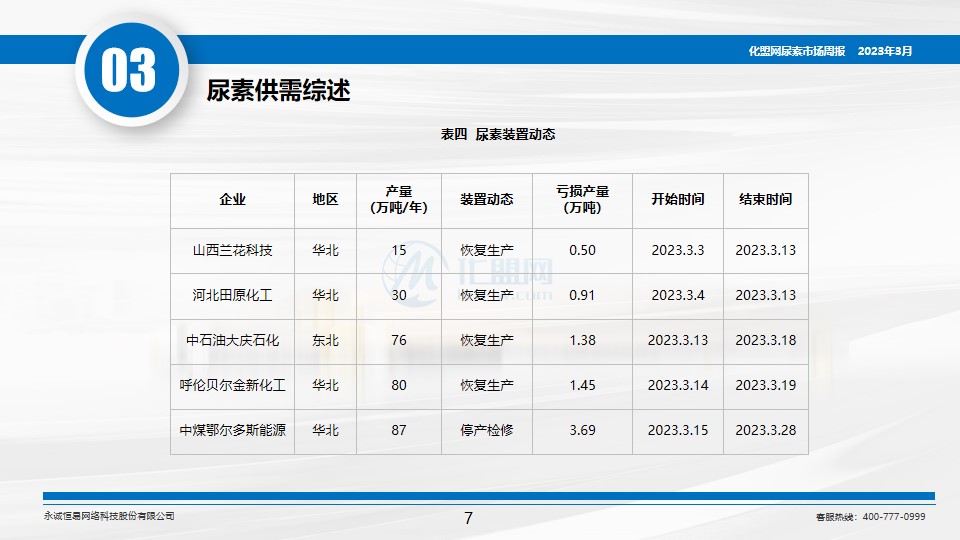Select the 3.69 loss output value
Screen dimensions: 960x540
click(x=582, y=431)
